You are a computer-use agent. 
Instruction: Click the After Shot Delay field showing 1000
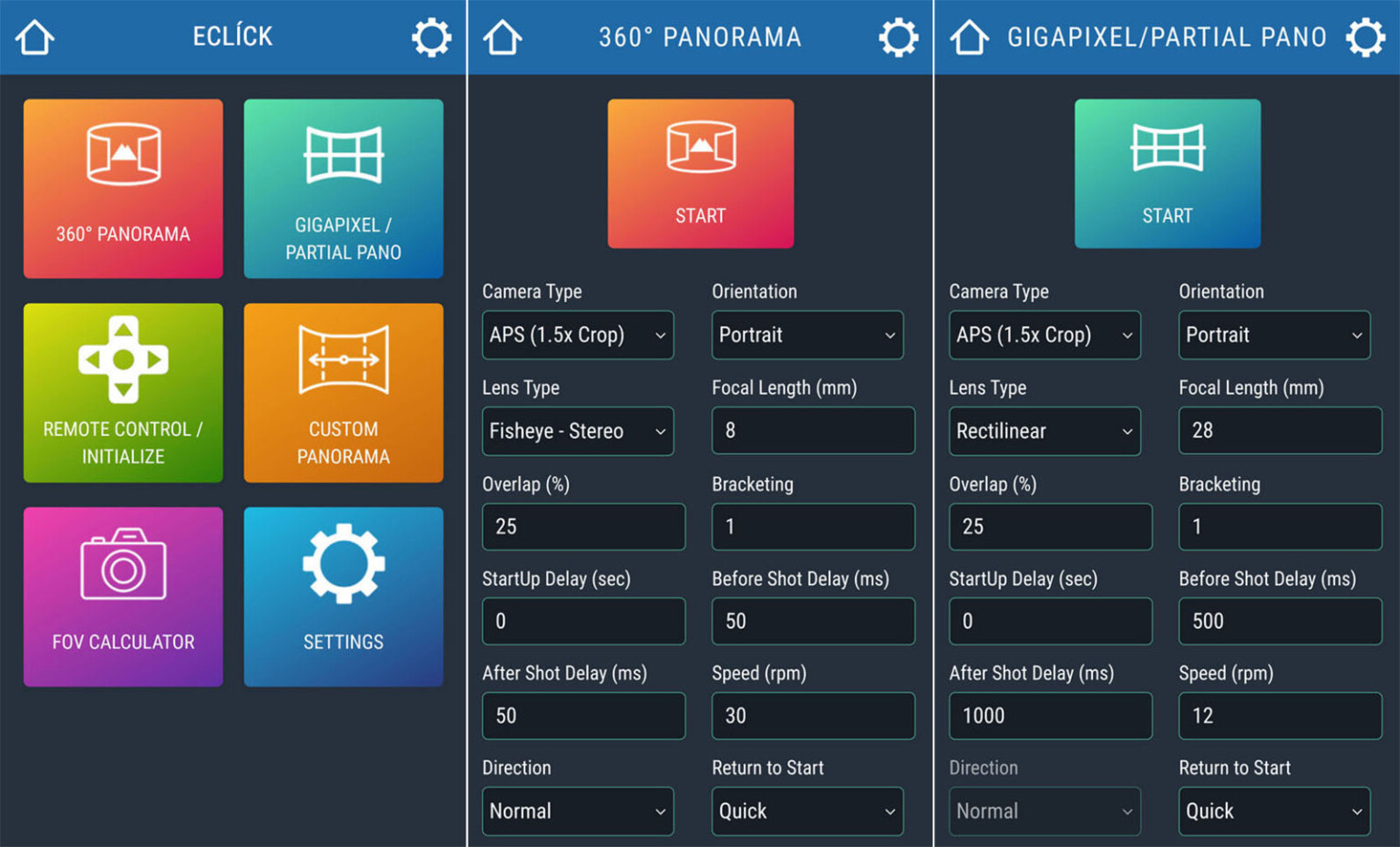tap(1050, 716)
